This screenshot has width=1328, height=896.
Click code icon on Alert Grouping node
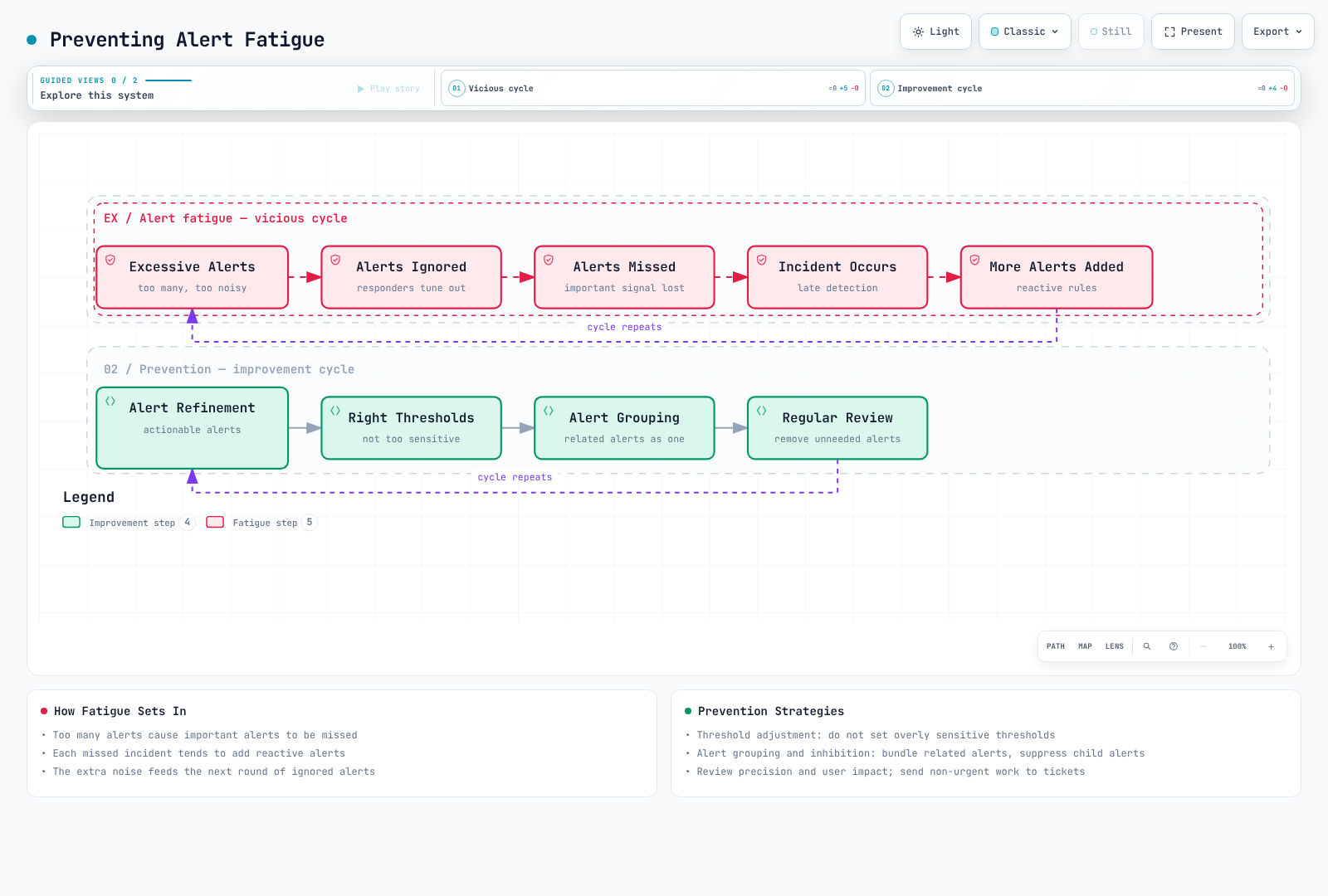549,411
